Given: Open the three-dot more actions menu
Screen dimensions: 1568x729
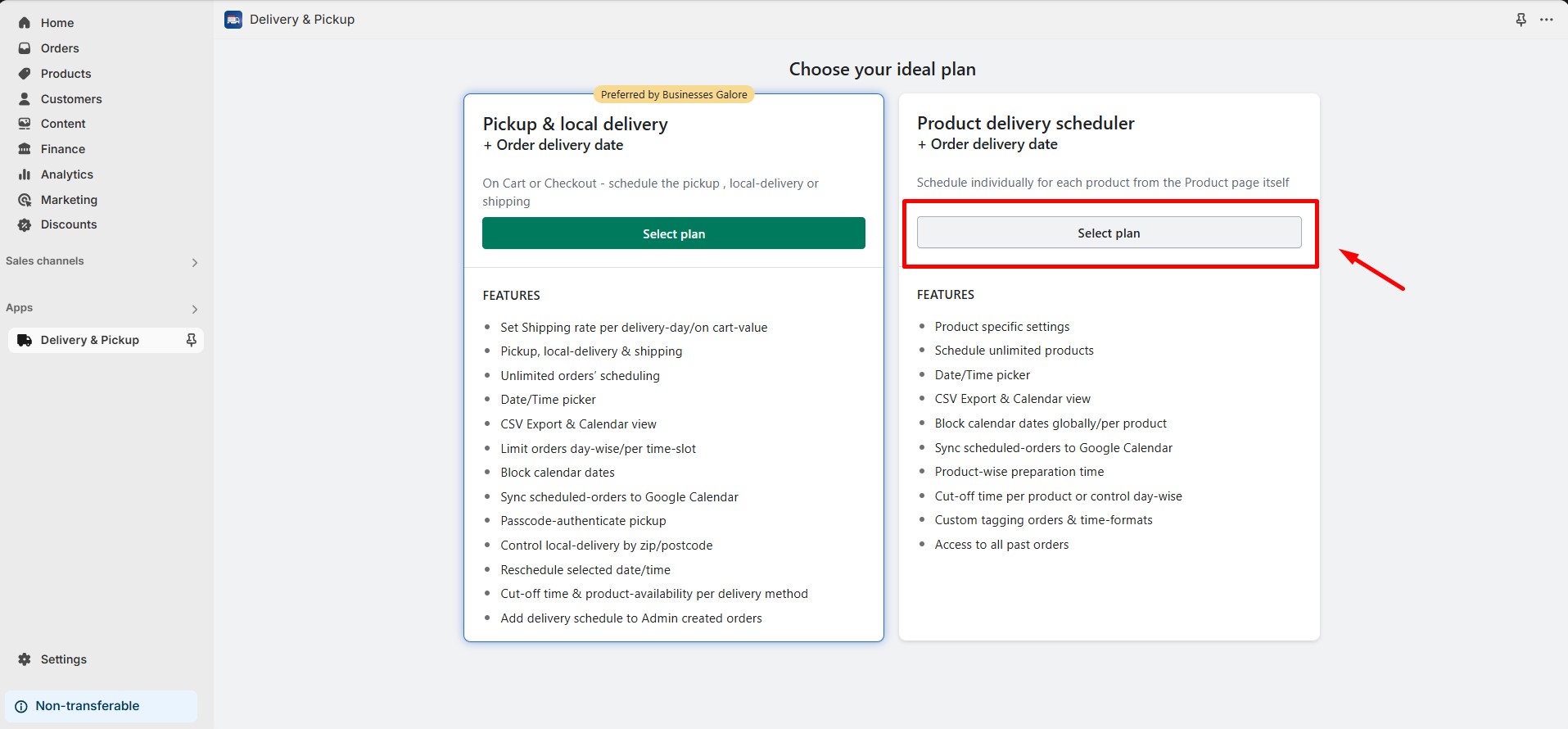Looking at the screenshot, I should pos(1546,20).
